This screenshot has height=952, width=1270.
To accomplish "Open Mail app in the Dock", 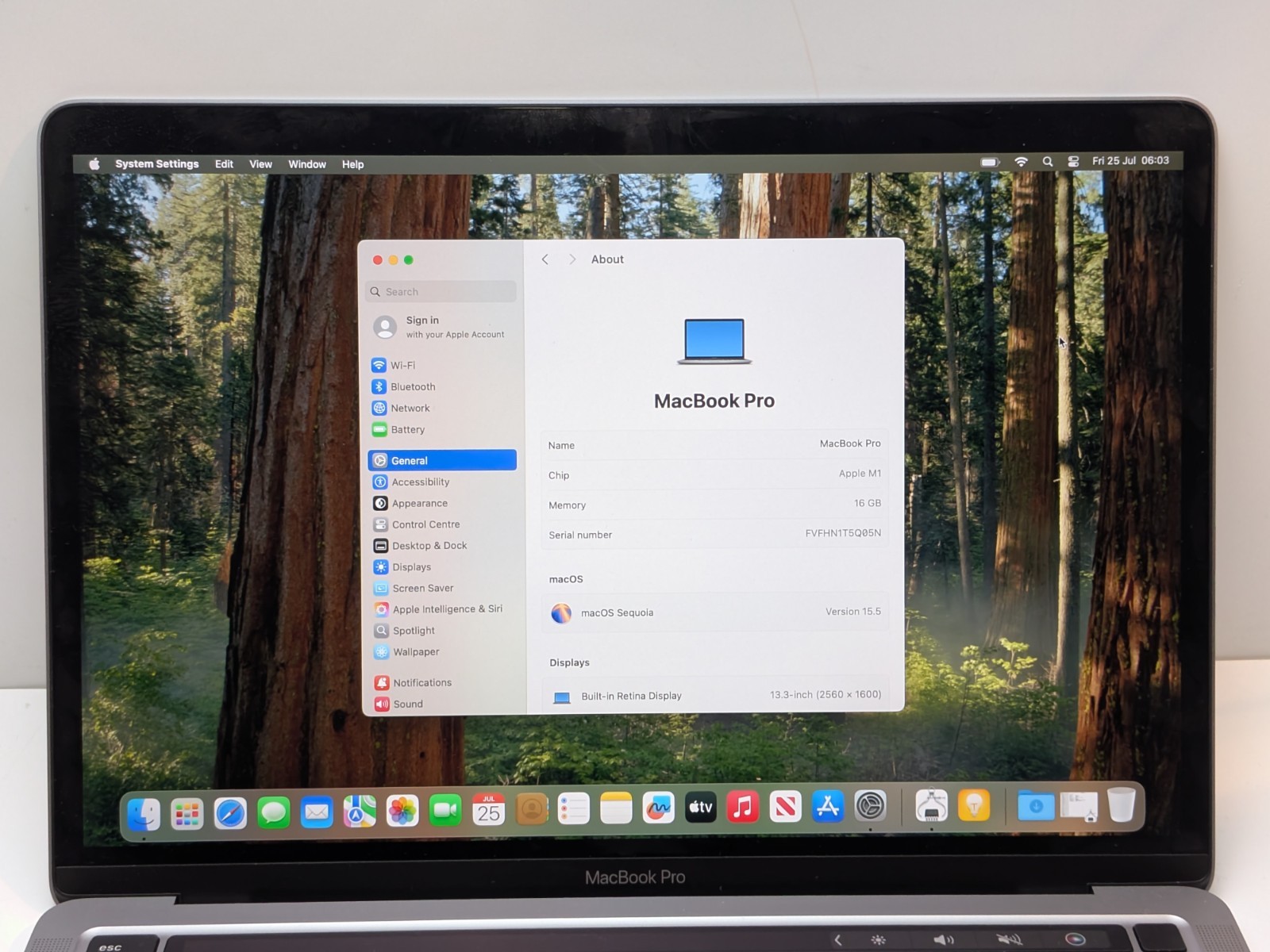I will tap(317, 812).
